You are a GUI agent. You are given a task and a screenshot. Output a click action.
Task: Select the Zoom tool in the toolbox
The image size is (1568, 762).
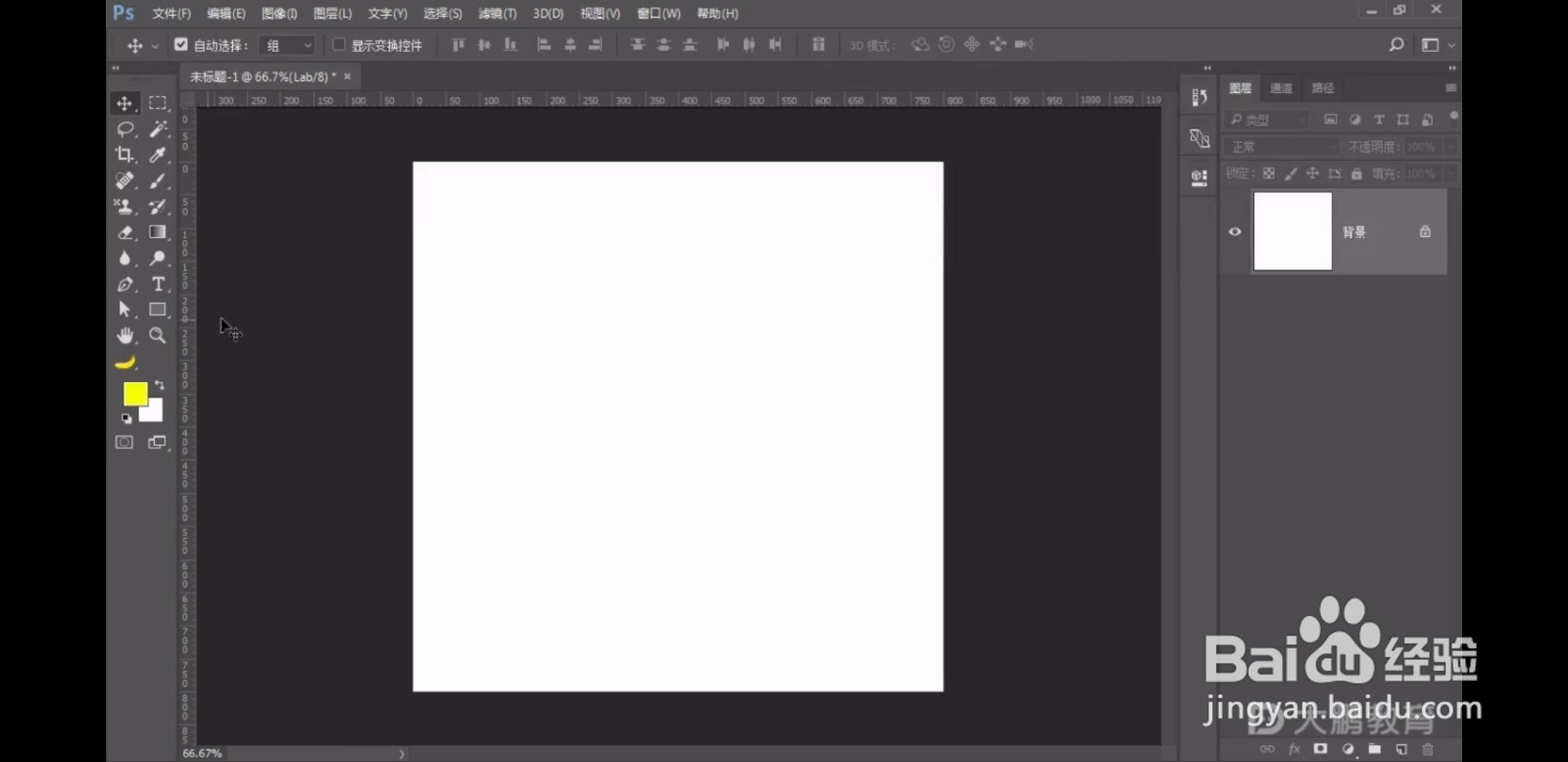point(158,335)
